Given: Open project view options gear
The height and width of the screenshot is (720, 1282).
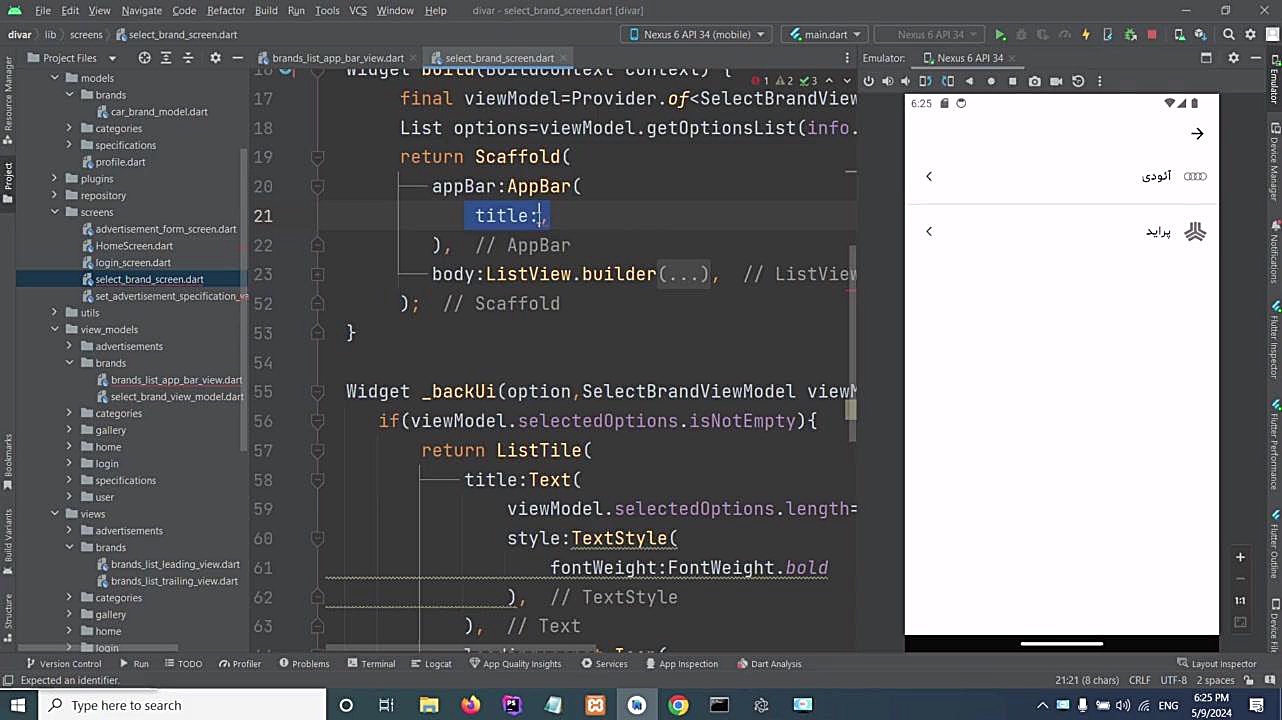Looking at the screenshot, I should (x=215, y=58).
